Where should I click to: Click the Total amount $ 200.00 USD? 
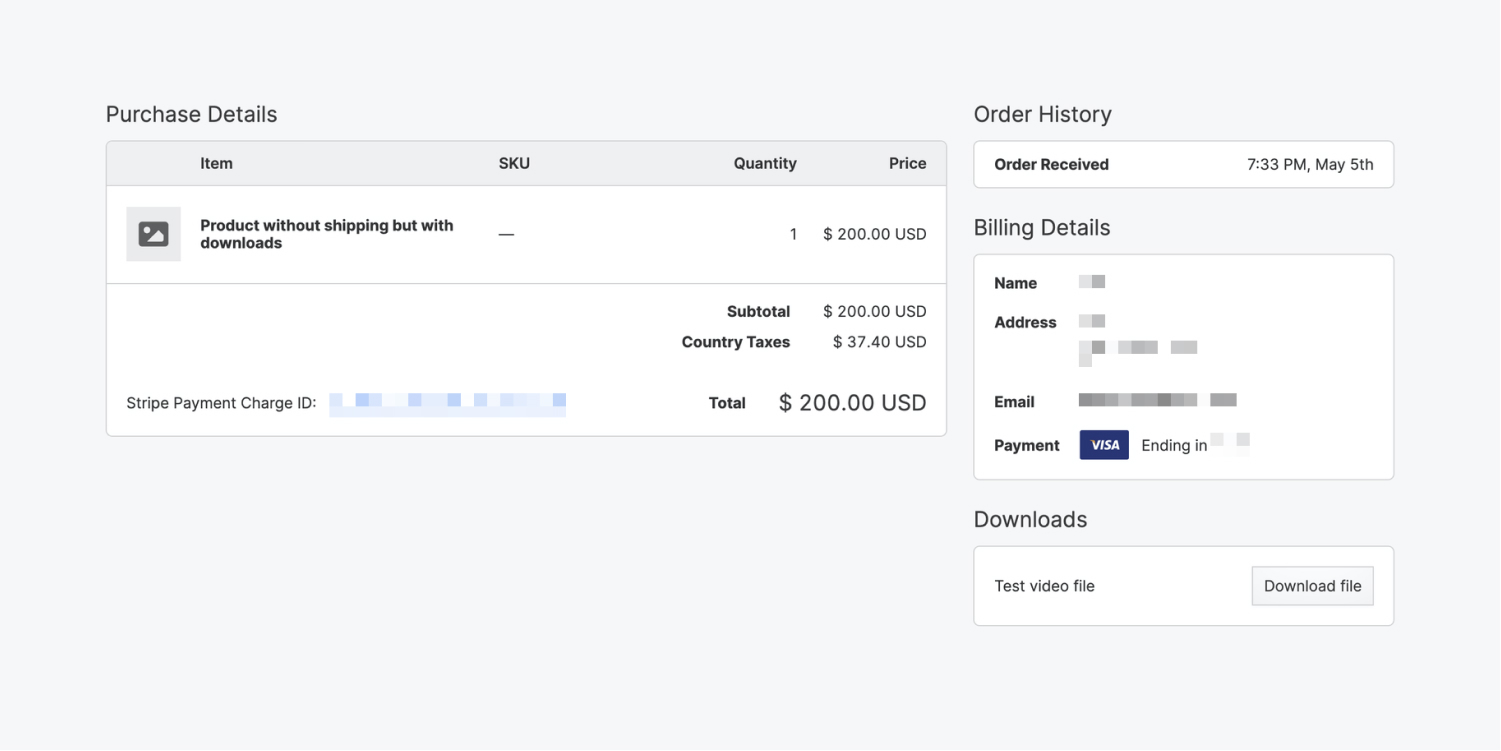(x=852, y=403)
